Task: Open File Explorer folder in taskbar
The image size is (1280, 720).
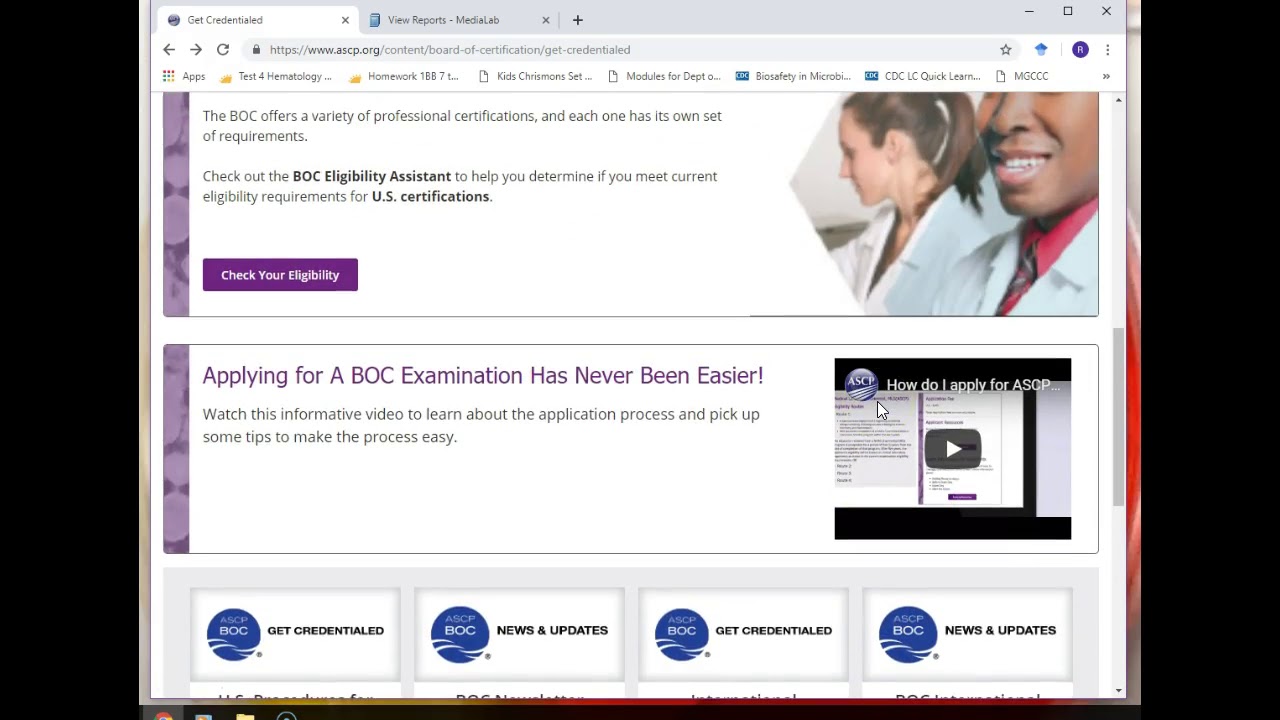Action: point(245,715)
